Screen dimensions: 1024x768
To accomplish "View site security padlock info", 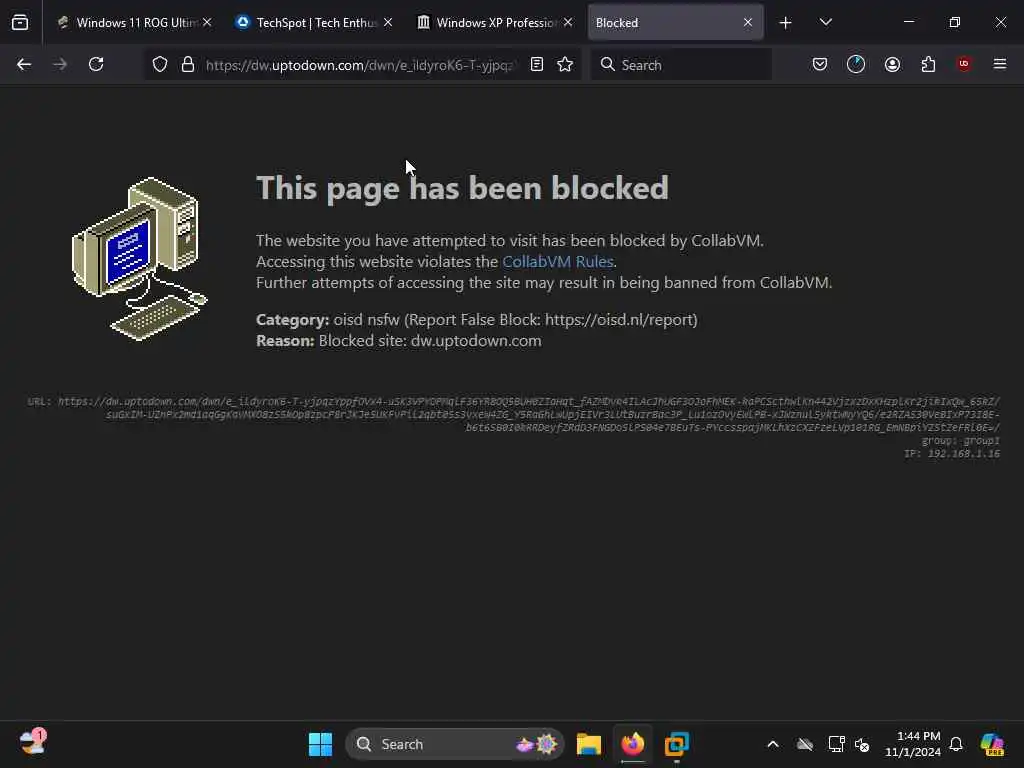I will 188,64.
